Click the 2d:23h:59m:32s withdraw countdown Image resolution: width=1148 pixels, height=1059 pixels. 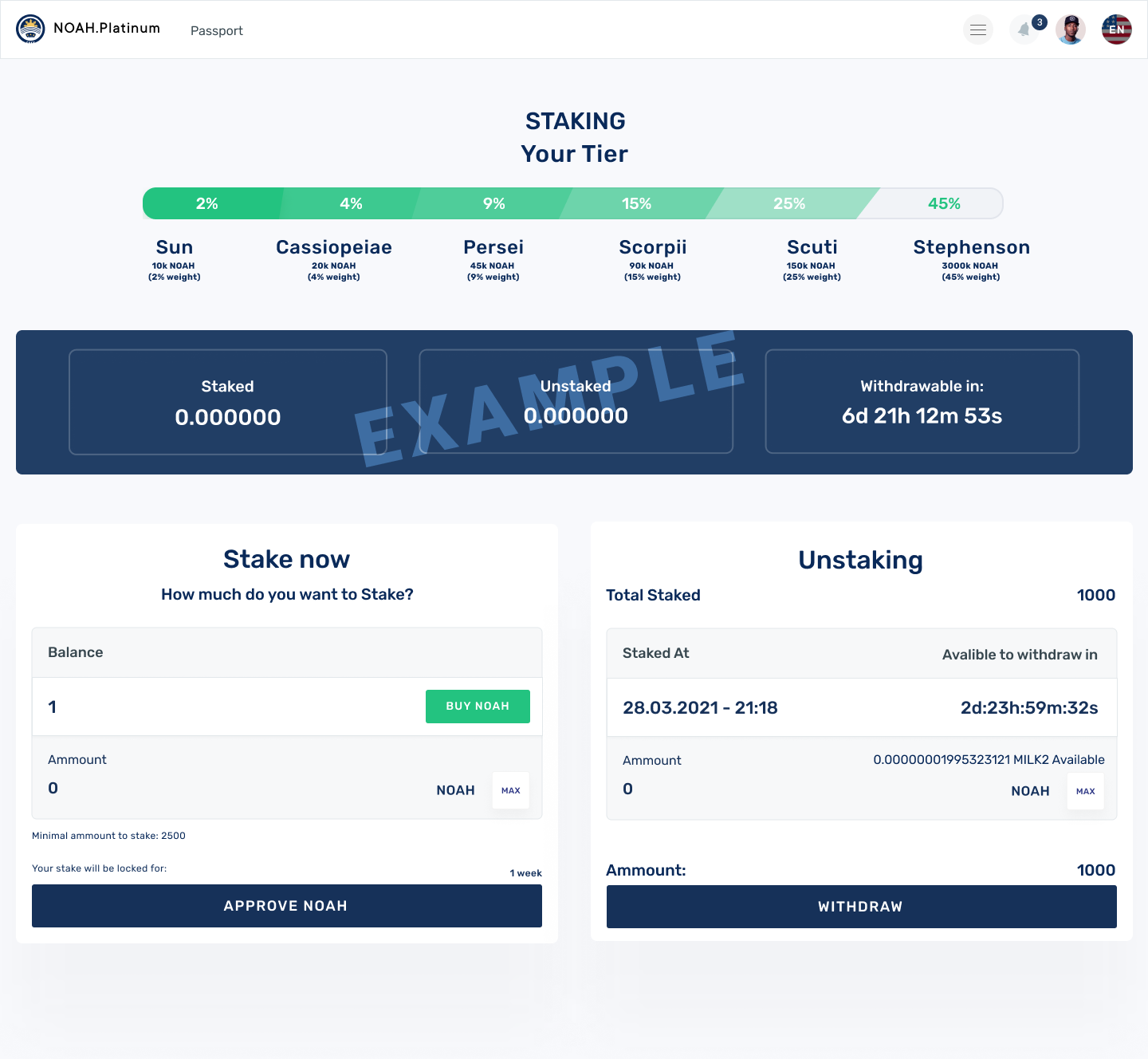pyautogui.click(x=1029, y=707)
